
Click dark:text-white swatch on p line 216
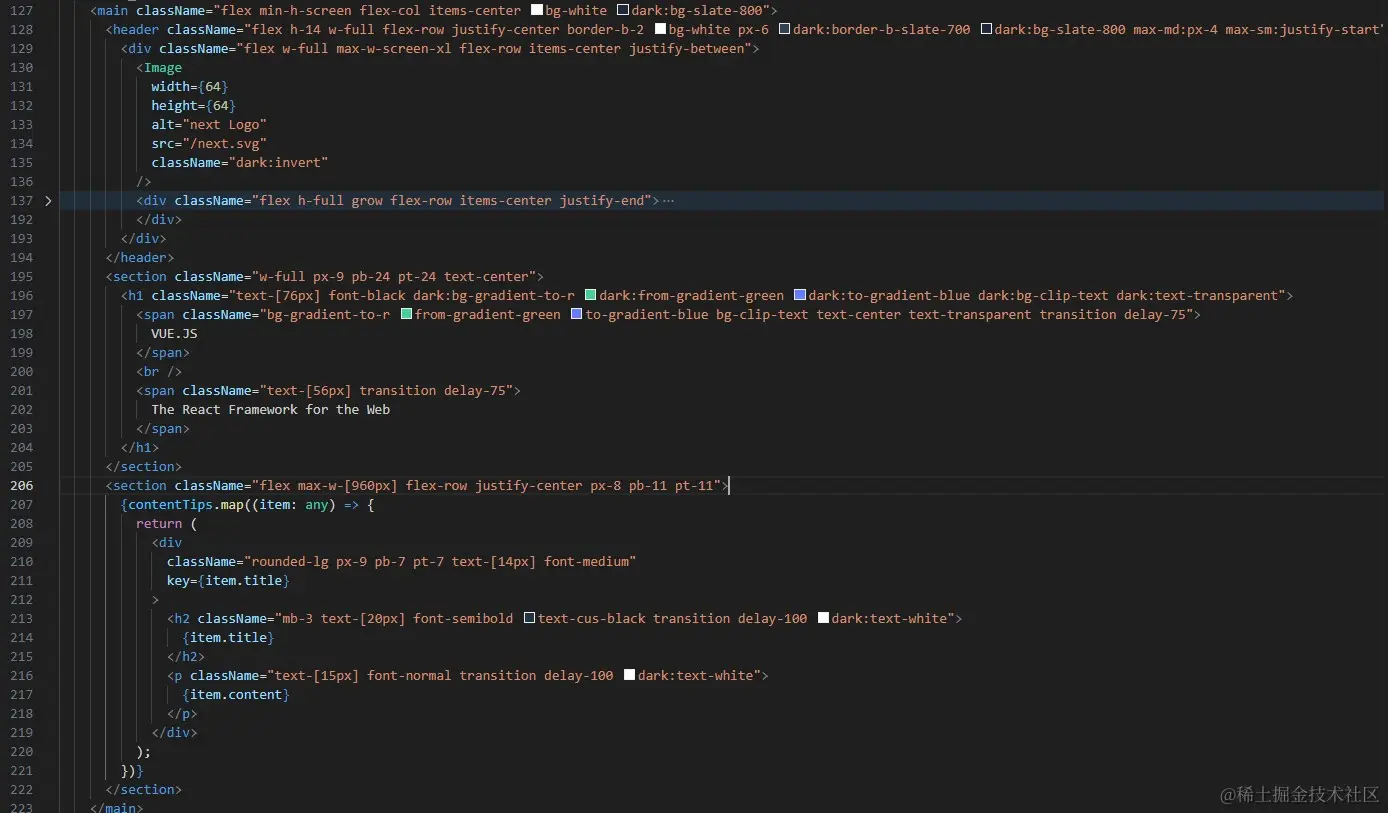coord(629,676)
